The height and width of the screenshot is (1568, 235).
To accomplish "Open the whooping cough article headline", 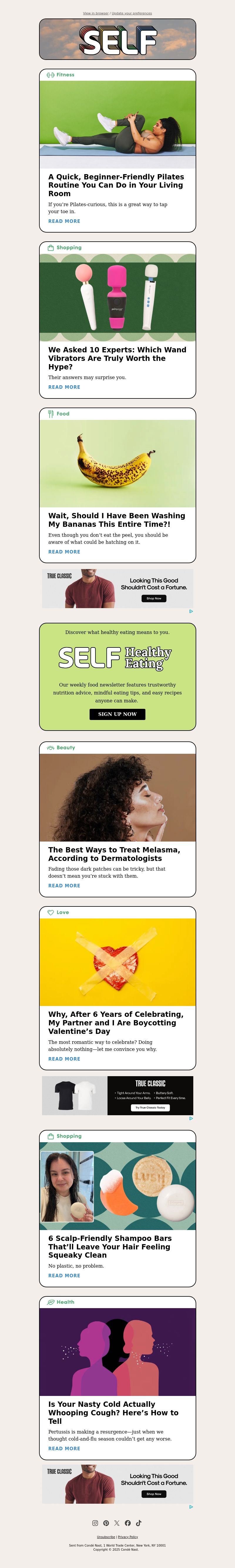I will pos(113,1413).
